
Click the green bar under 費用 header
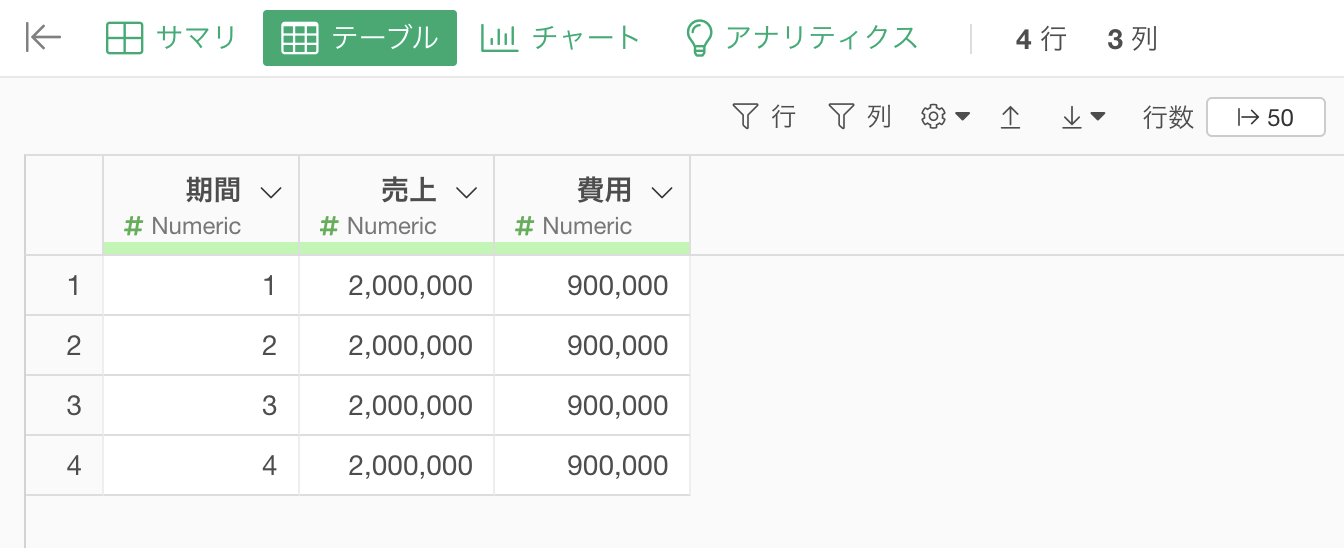click(x=592, y=247)
